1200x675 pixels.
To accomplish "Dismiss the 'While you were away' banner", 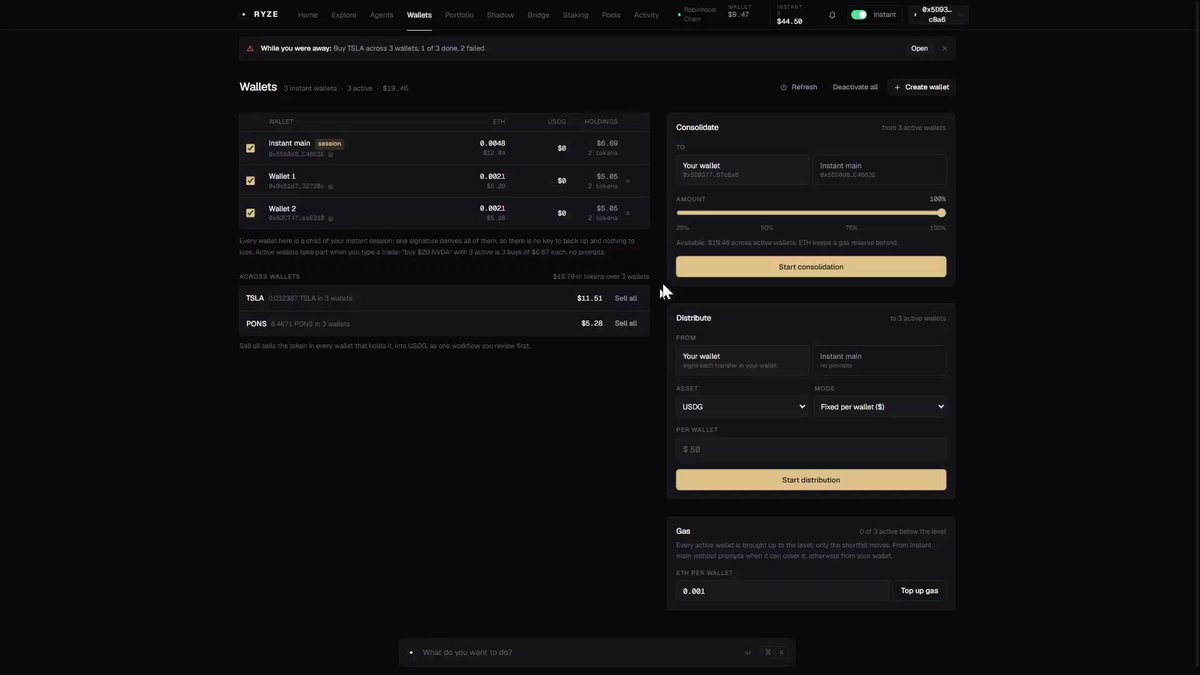I will click(944, 48).
